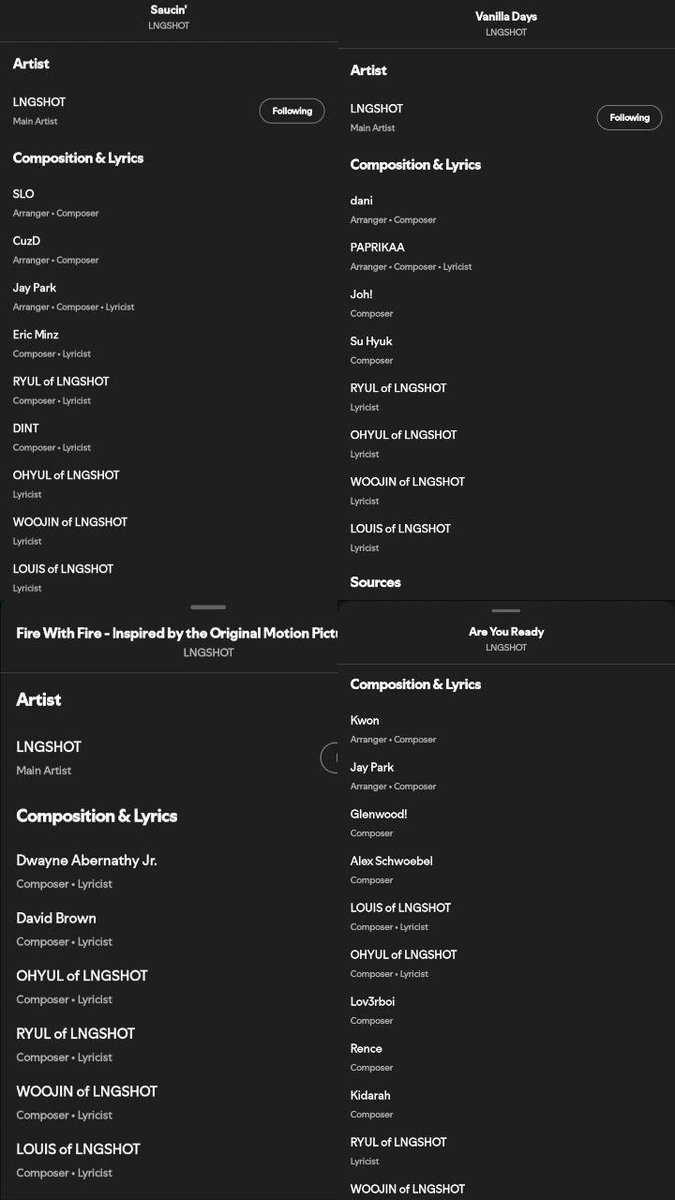
Task: Select Eric Minz composer lyricist entry
Action: pos(168,344)
